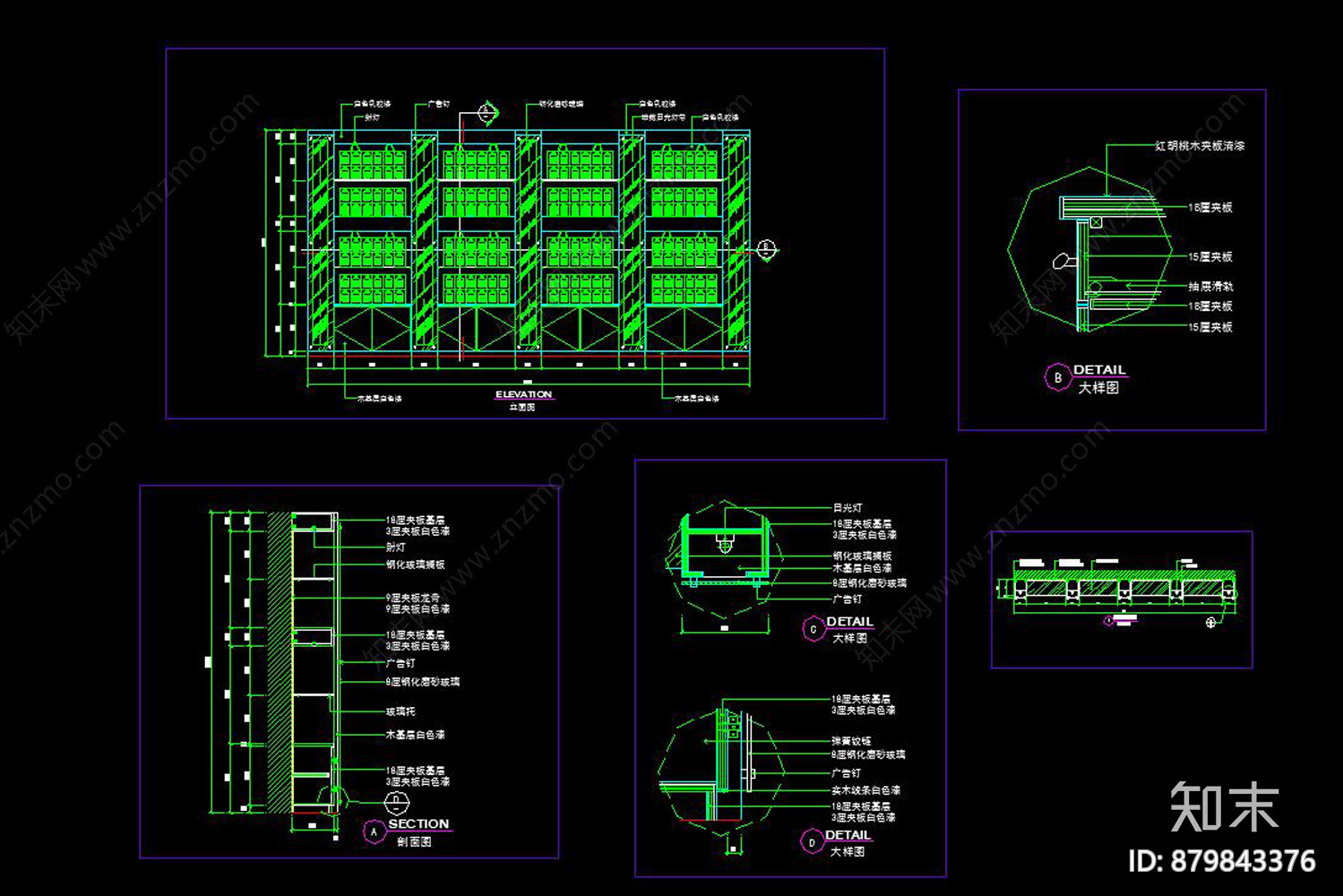Select the 玻璃托 label in section drawing
This screenshot has height=896, width=1343.
point(400,711)
